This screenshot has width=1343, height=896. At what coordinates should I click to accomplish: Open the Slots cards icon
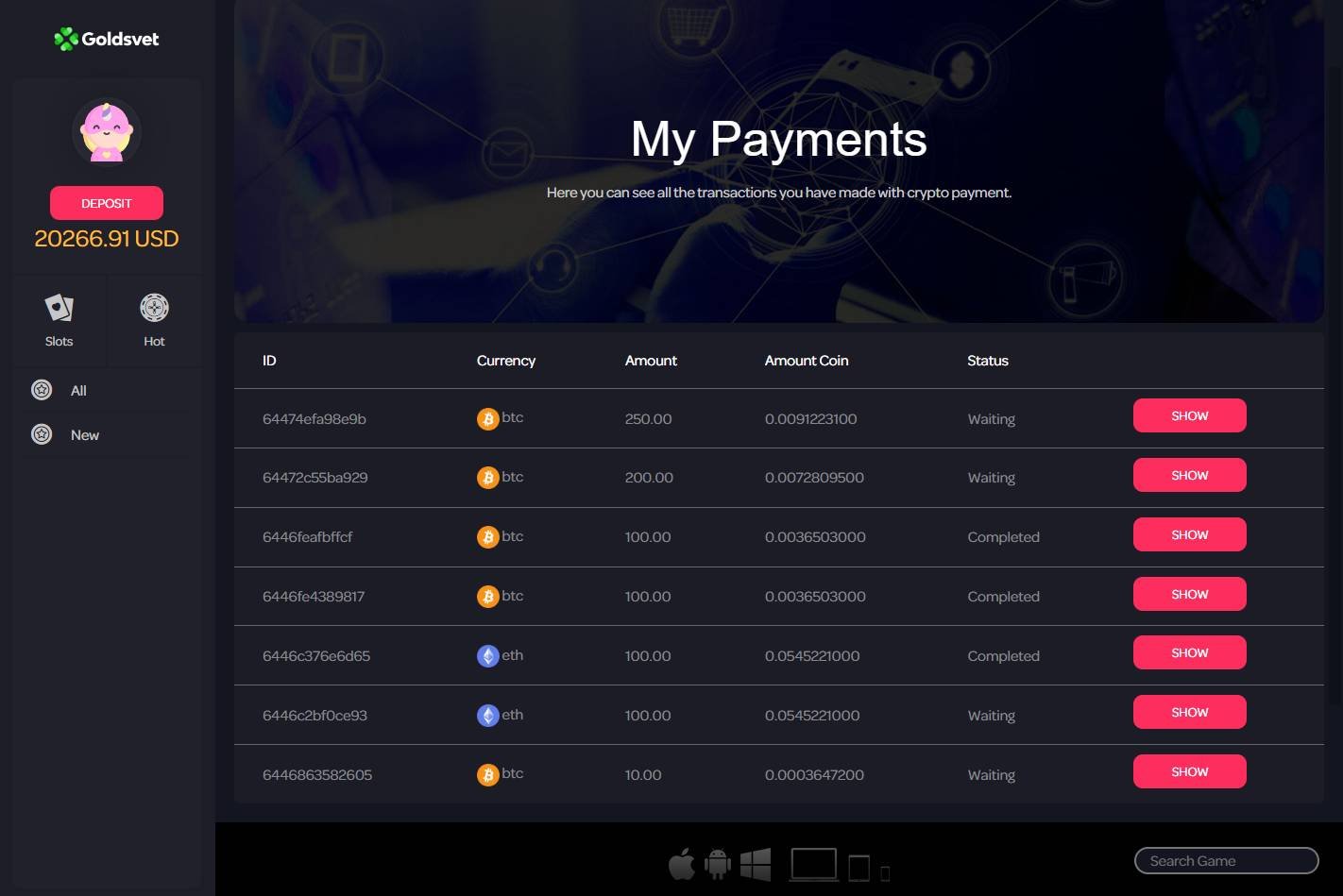pyautogui.click(x=59, y=308)
